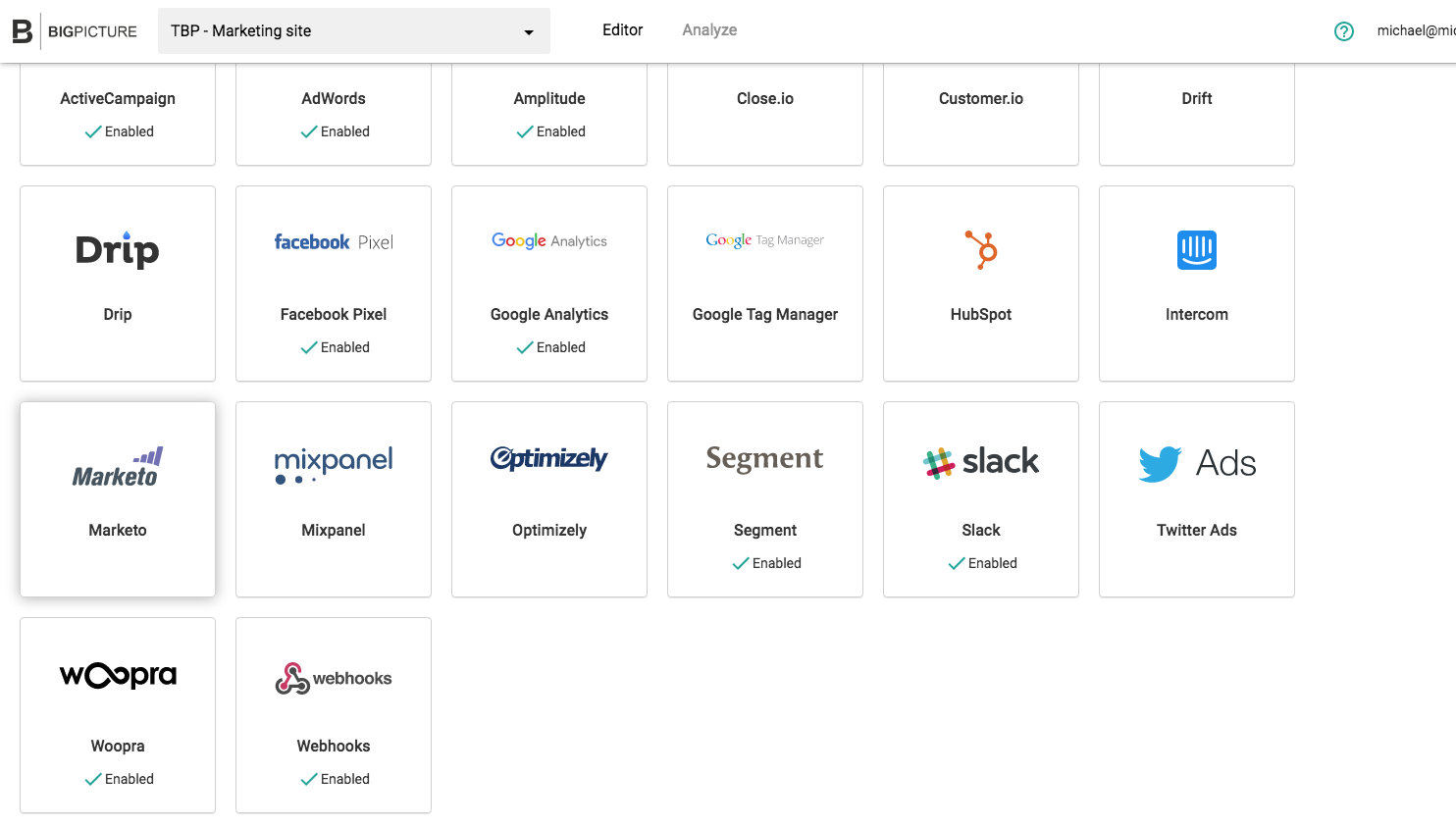Select the Webhooks logo icon
The height and width of the screenshot is (828, 1456).
[x=292, y=678]
